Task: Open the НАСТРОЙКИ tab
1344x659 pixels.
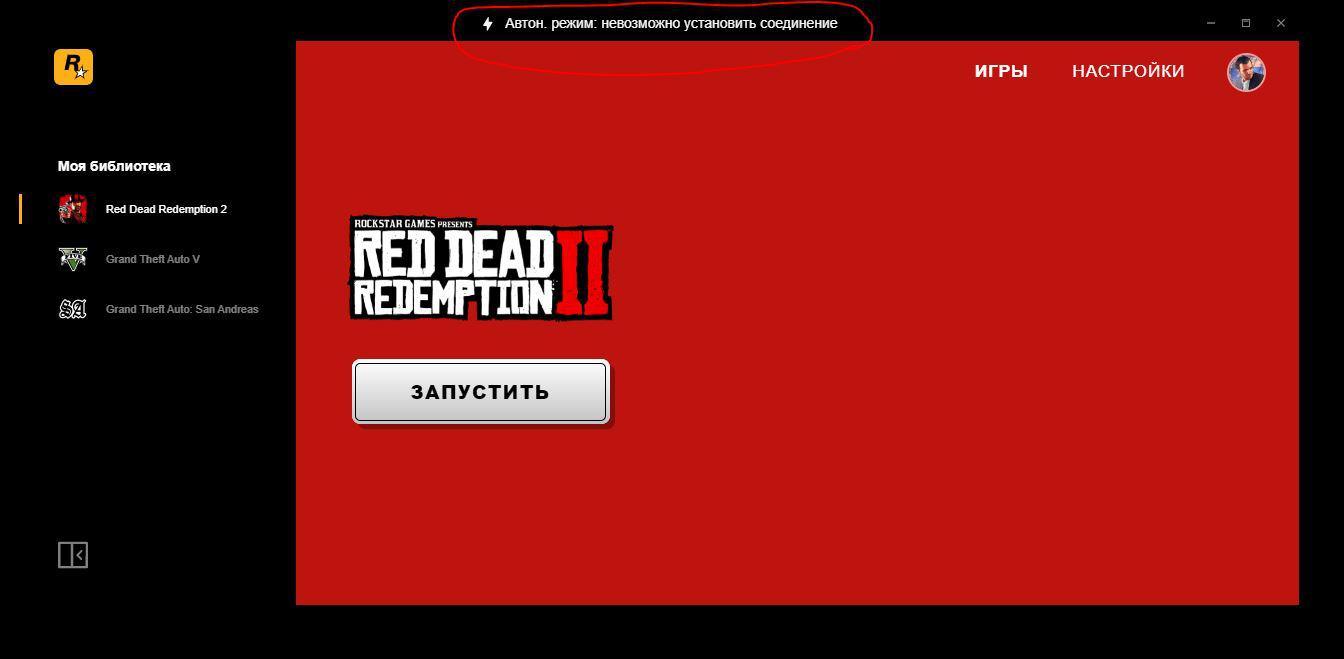Action: point(1128,71)
